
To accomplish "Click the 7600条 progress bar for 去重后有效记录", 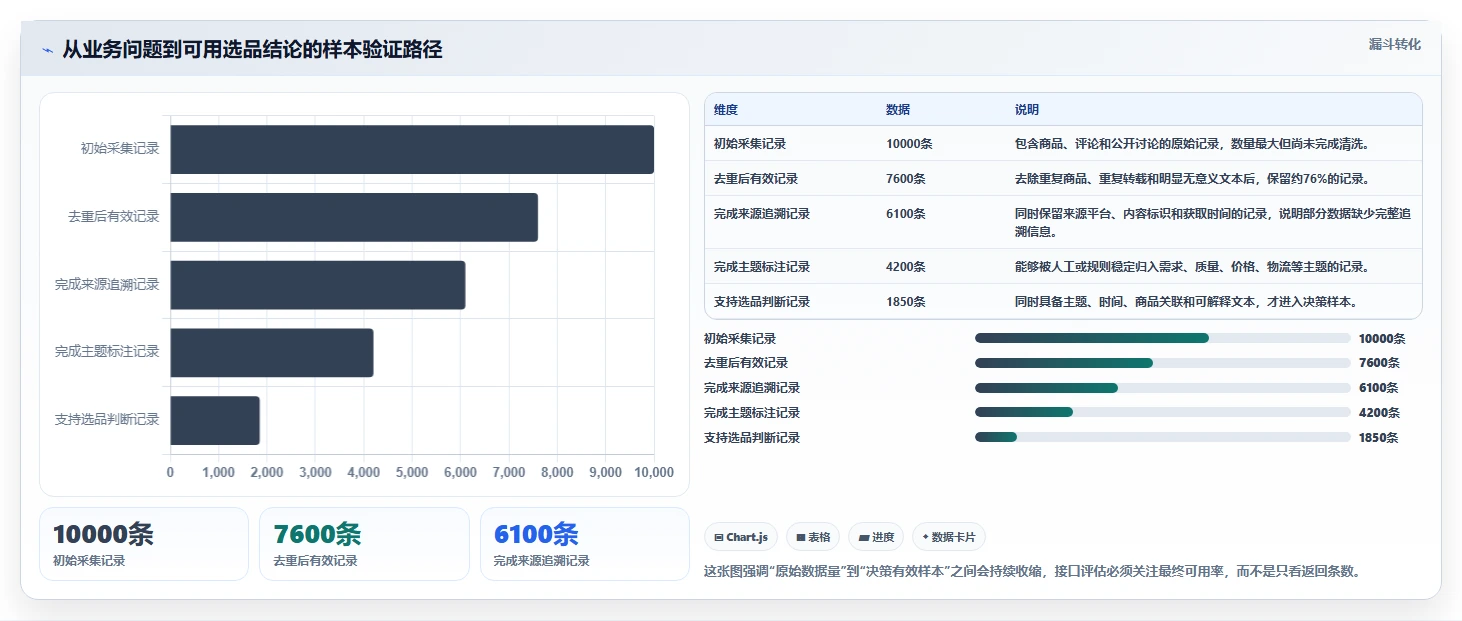I will pos(1162,363).
